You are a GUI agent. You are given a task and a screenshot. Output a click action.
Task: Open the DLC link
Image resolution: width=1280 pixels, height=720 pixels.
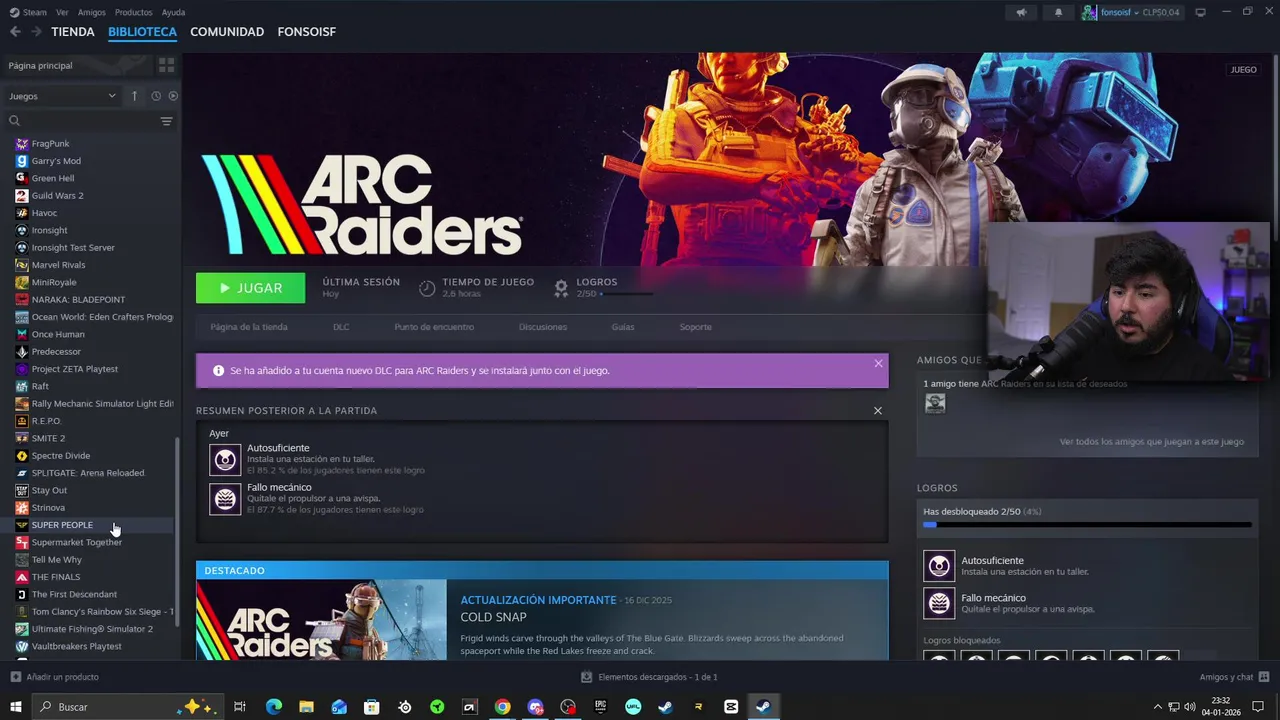341,327
